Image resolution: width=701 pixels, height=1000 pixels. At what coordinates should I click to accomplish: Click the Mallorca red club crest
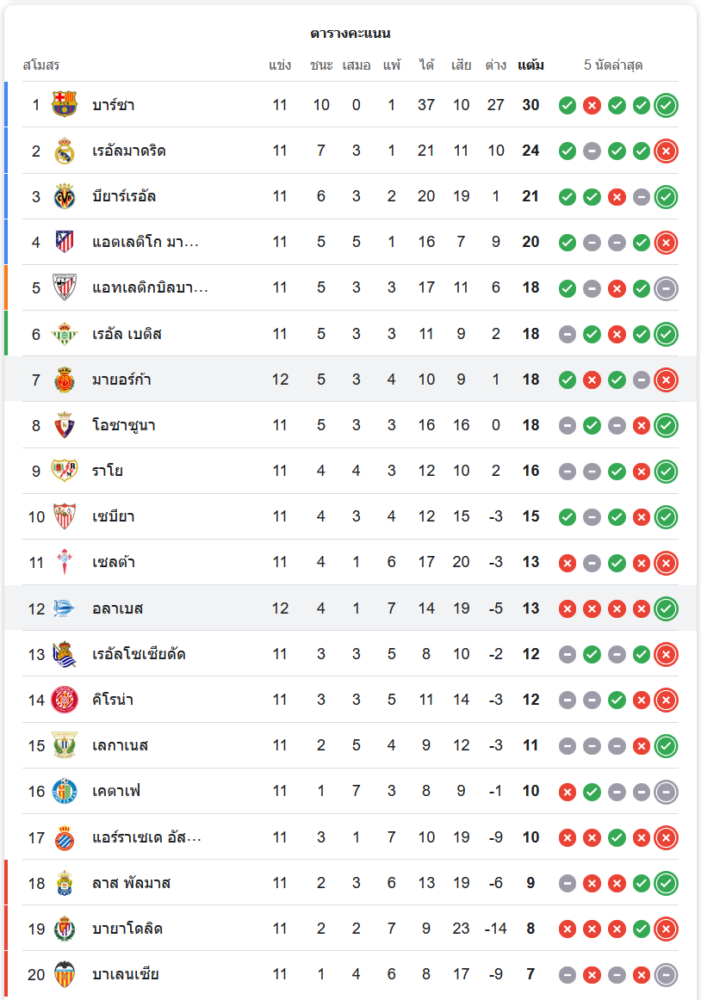(64, 379)
